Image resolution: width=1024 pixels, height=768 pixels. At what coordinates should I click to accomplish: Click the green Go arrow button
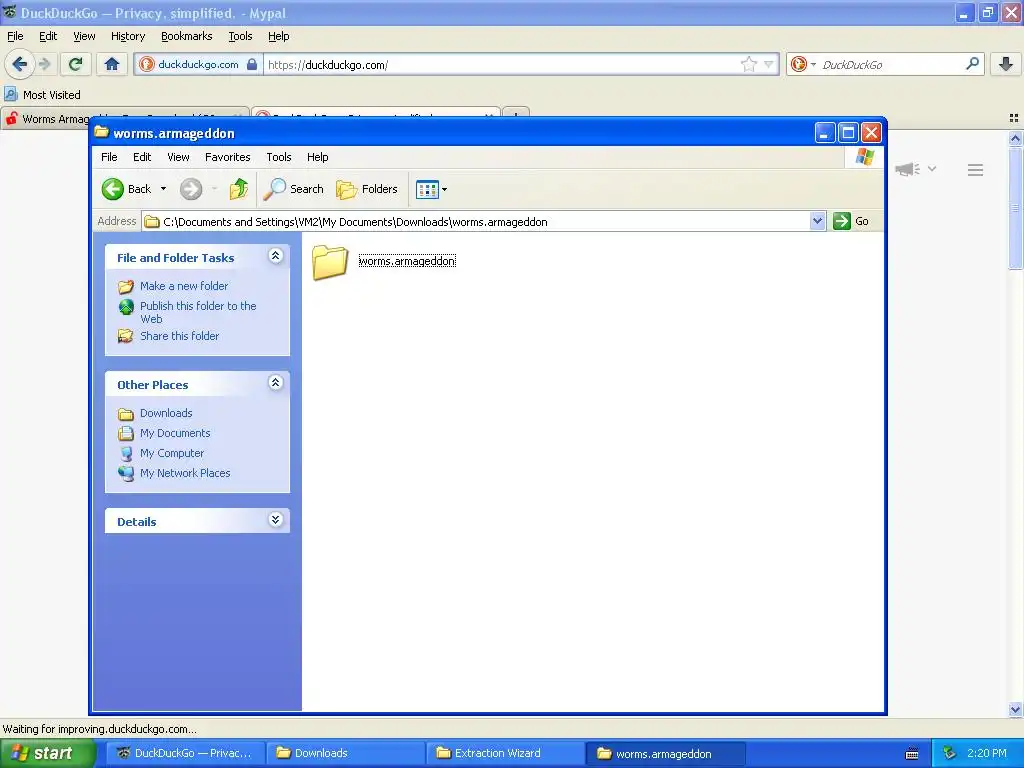point(842,221)
